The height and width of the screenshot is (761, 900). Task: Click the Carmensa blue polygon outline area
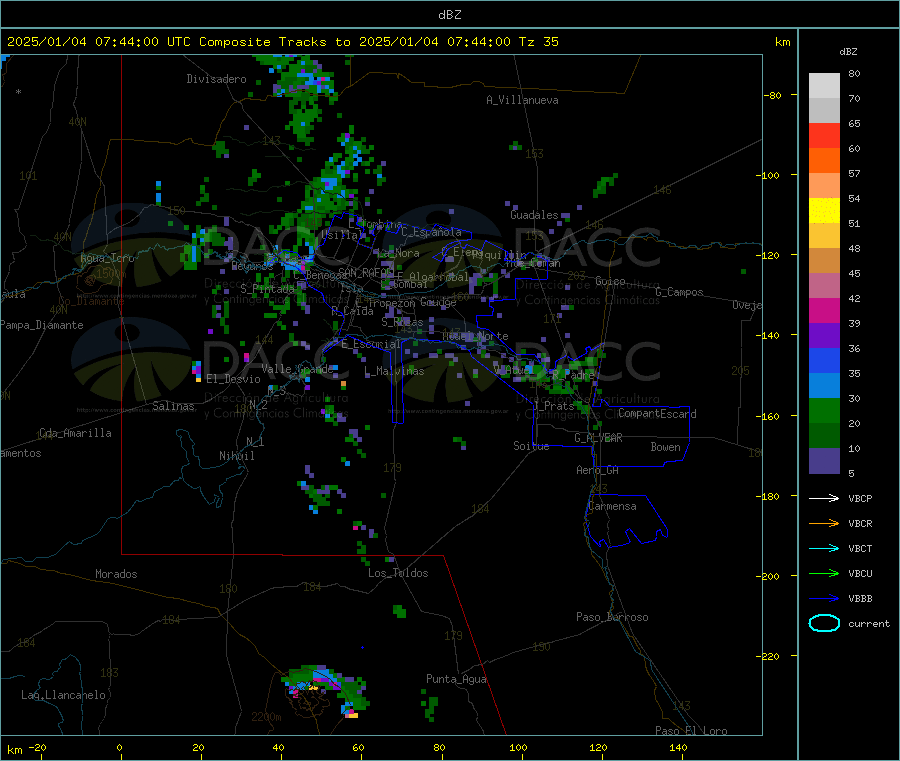coord(626,521)
